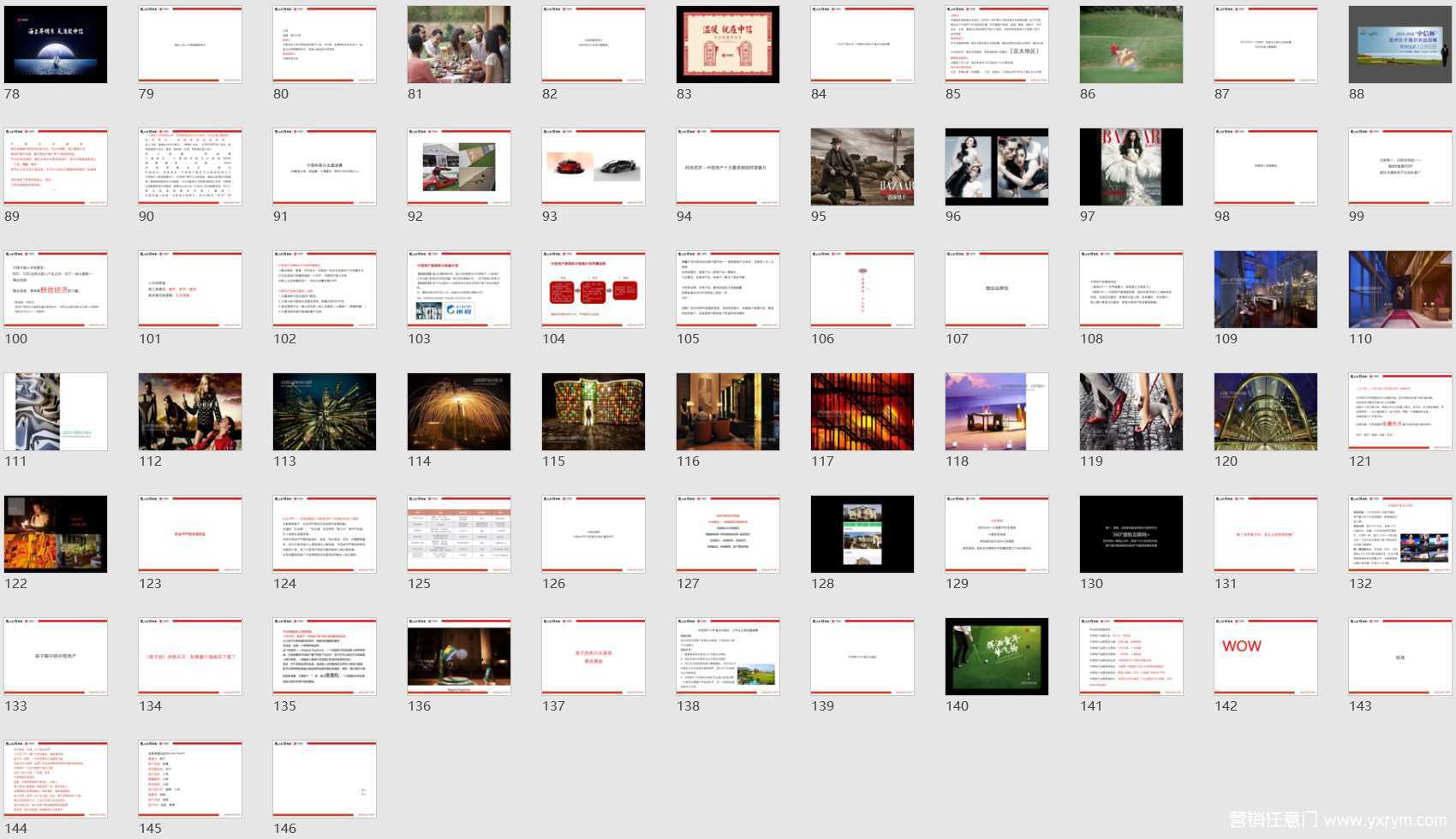Select slide 118 with the sunset seaside table
The height and width of the screenshot is (839, 1456).
pos(997,412)
